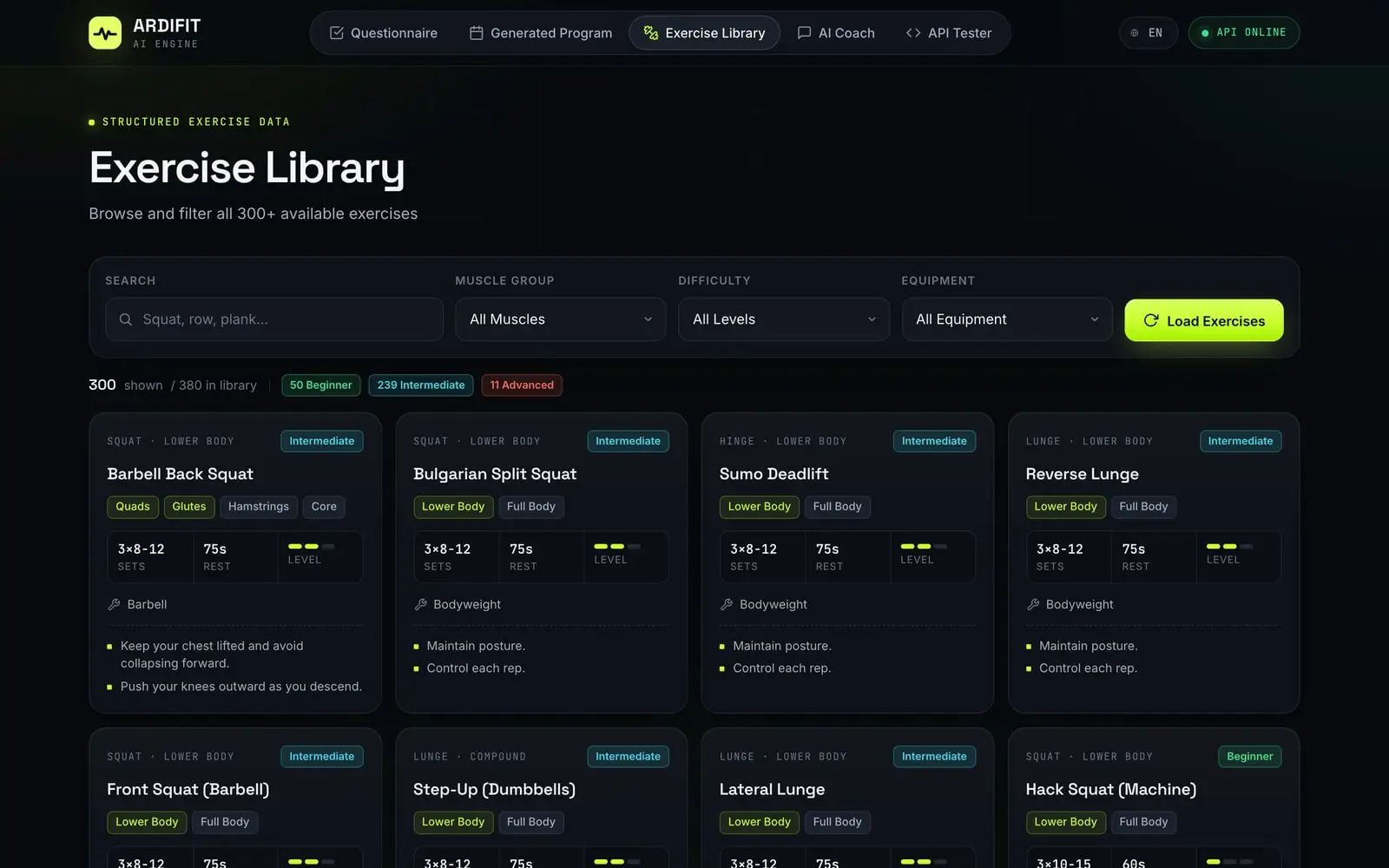Viewport: 1389px width, 868px height.
Task: Click the calendar icon beside Generated Program
Action: tap(477, 33)
